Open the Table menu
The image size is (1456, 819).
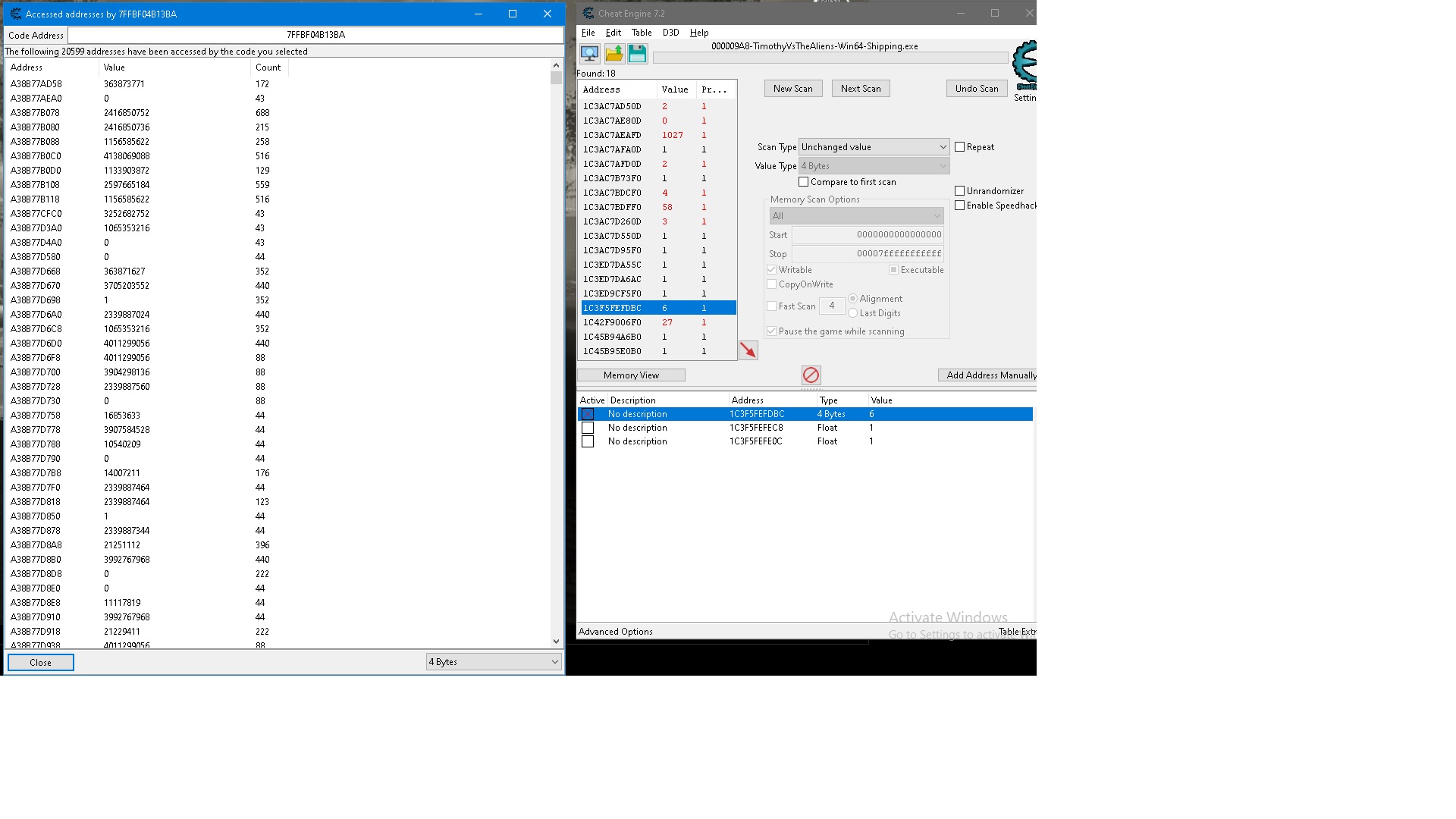click(642, 33)
